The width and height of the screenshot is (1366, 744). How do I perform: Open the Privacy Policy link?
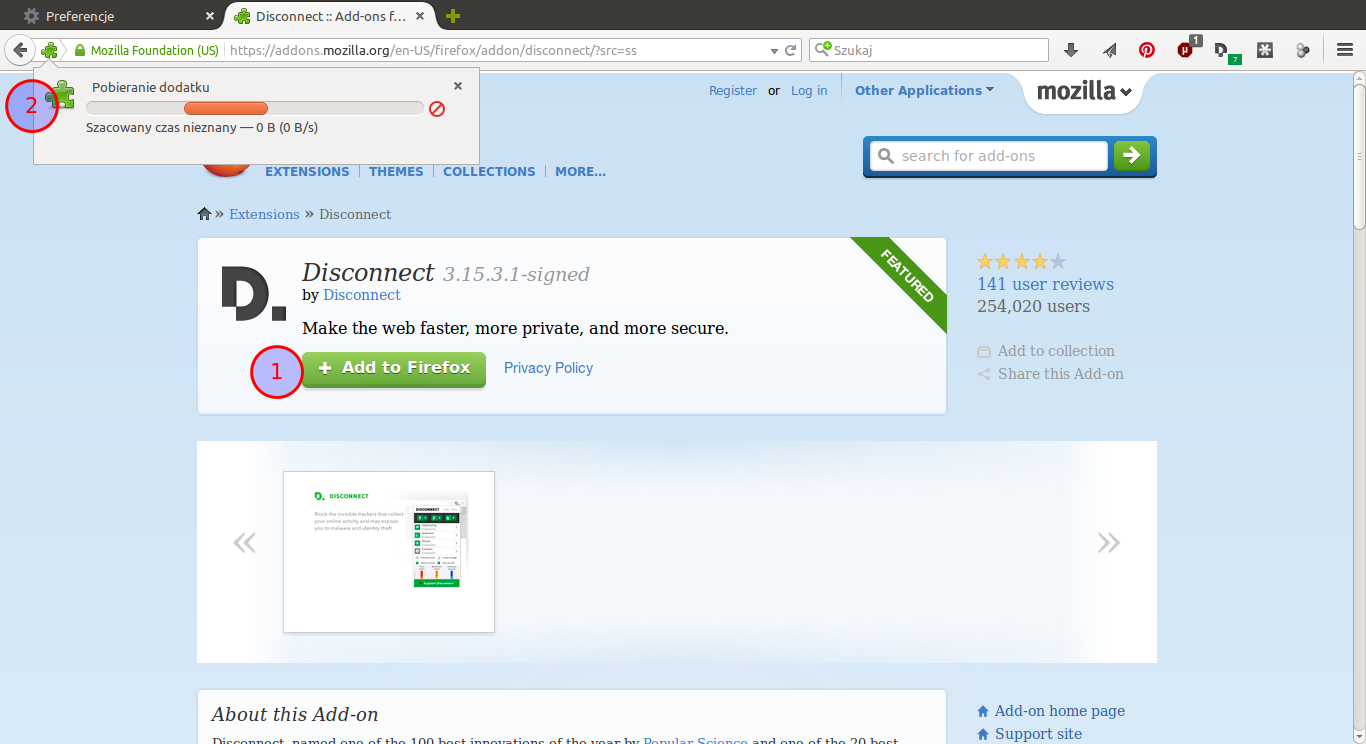[548, 368]
